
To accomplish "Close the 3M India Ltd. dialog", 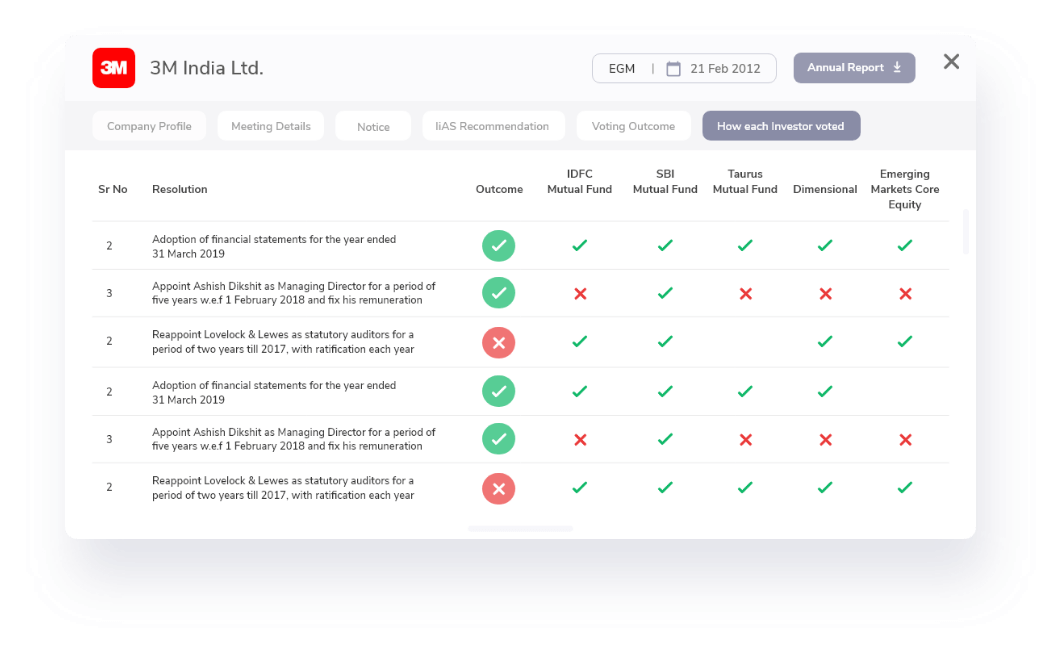I will click(951, 62).
